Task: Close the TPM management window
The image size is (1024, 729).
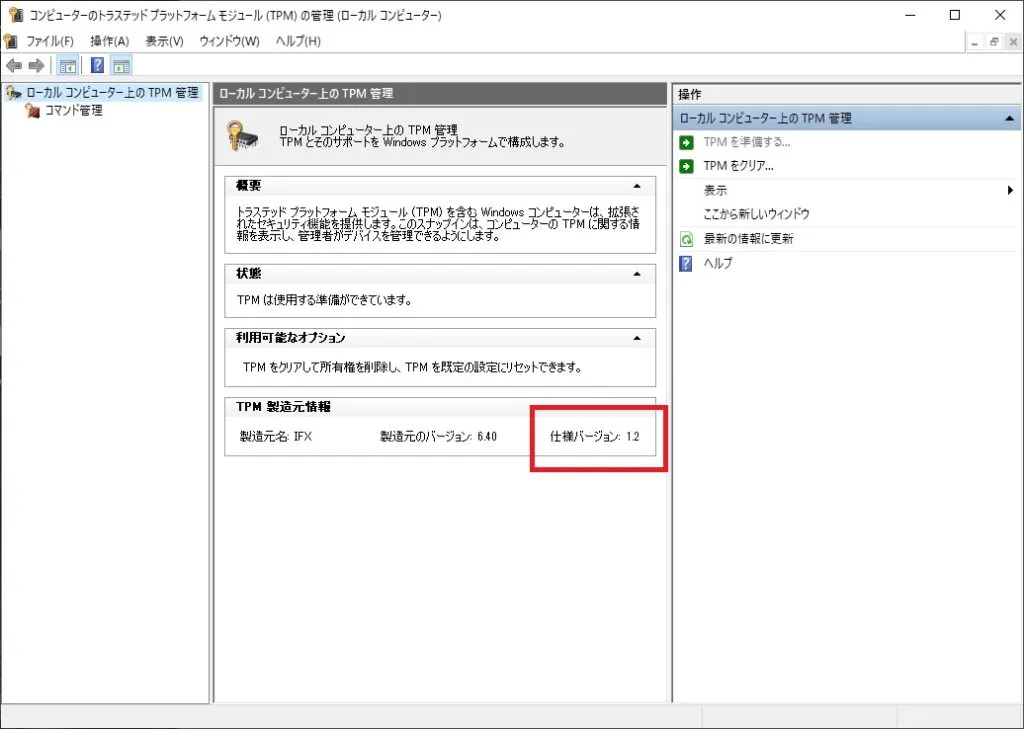Action: coord(1000,15)
